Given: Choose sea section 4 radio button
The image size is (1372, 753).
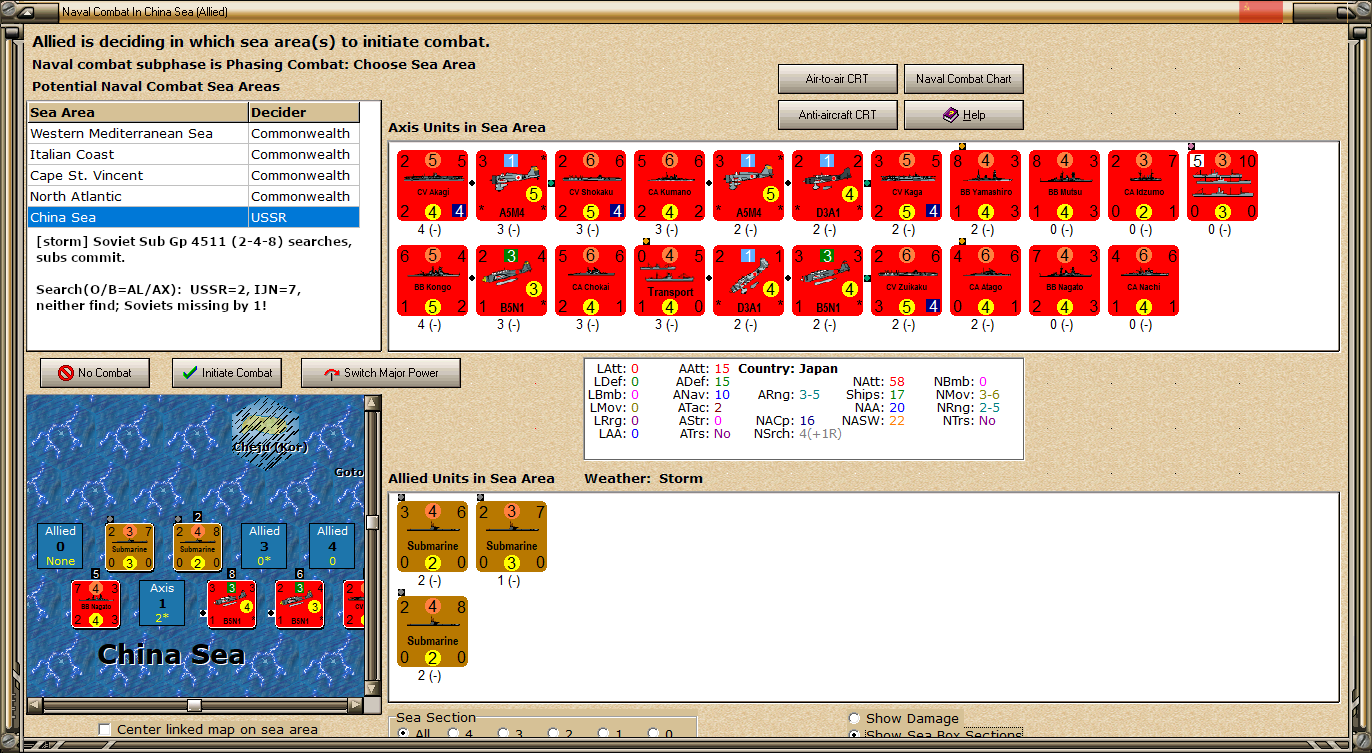Looking at the screenshot, I should 453,733.
